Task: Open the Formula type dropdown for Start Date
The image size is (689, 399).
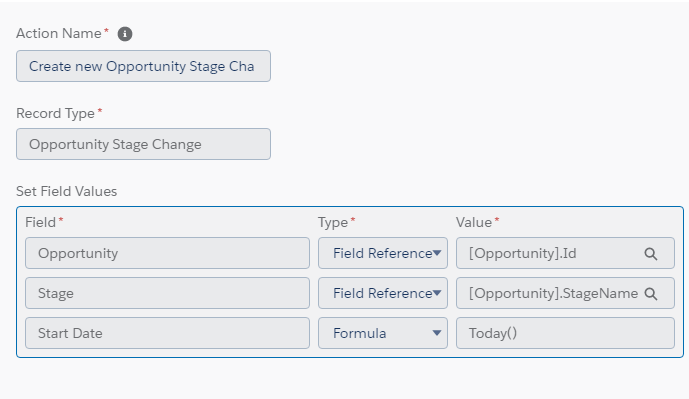Action: tap(383, 333)
